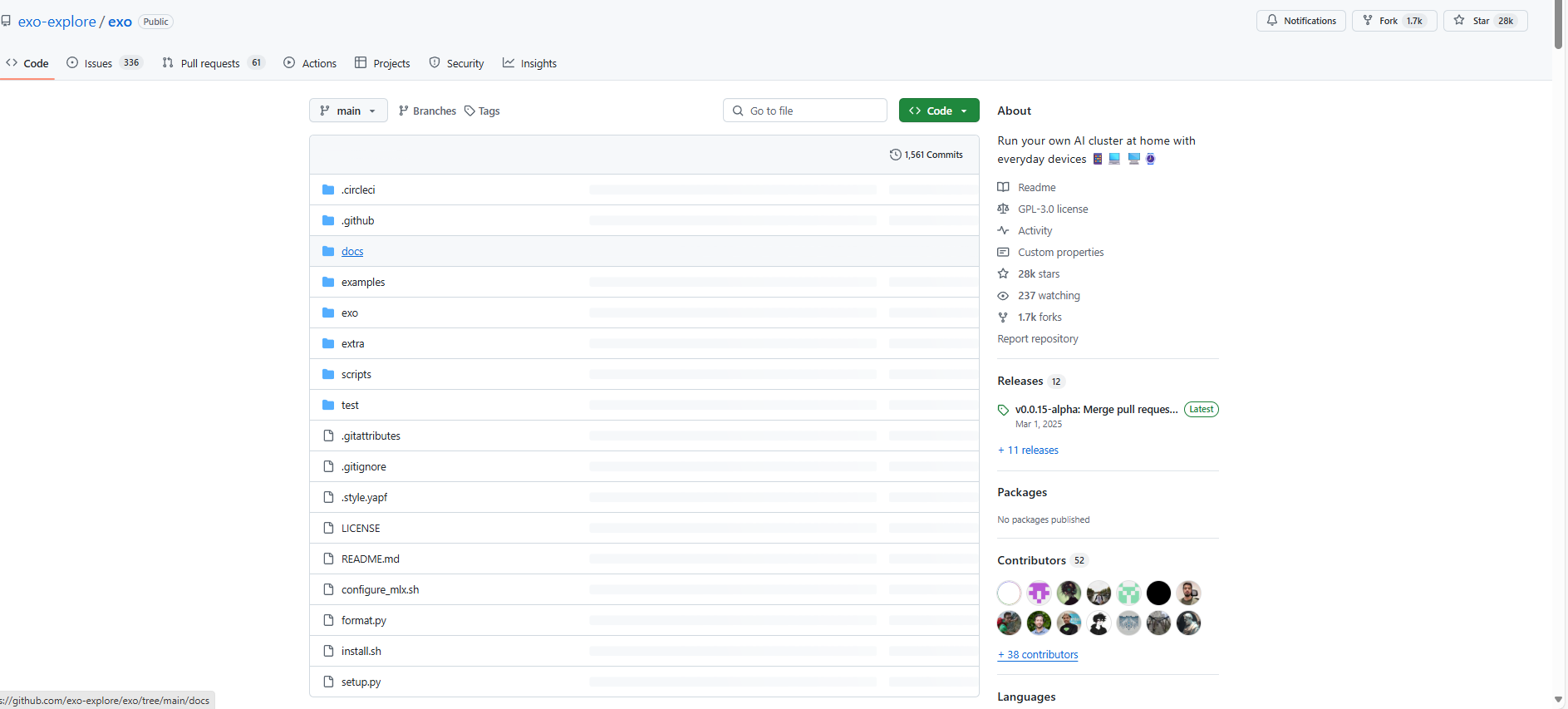Focus the Go to file search field

click(805, 111)
